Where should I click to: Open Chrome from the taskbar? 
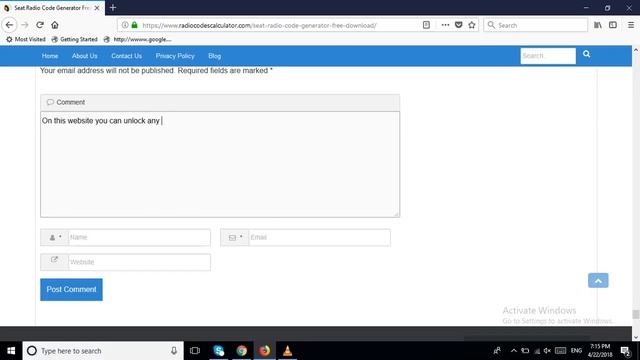[x=242, y=351]
